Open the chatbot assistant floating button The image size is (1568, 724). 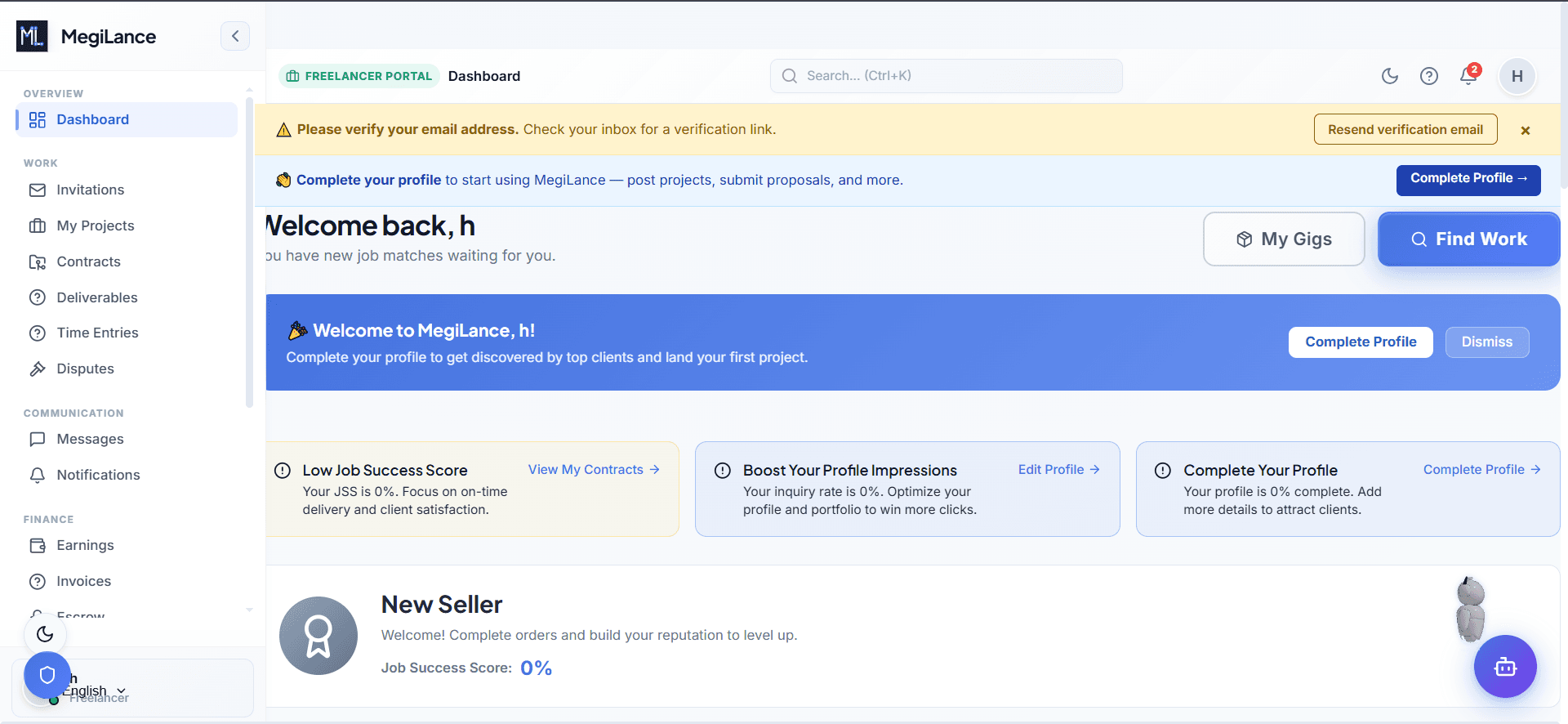1505,667
